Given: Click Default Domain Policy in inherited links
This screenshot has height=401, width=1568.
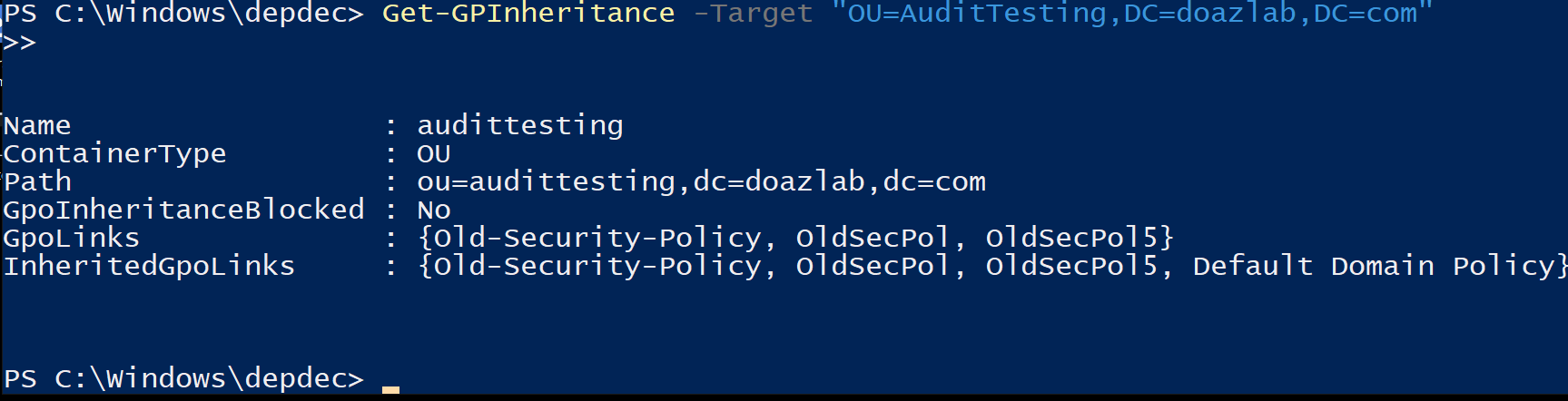Looking at the screenshot, I should [x=1373, y=266].
